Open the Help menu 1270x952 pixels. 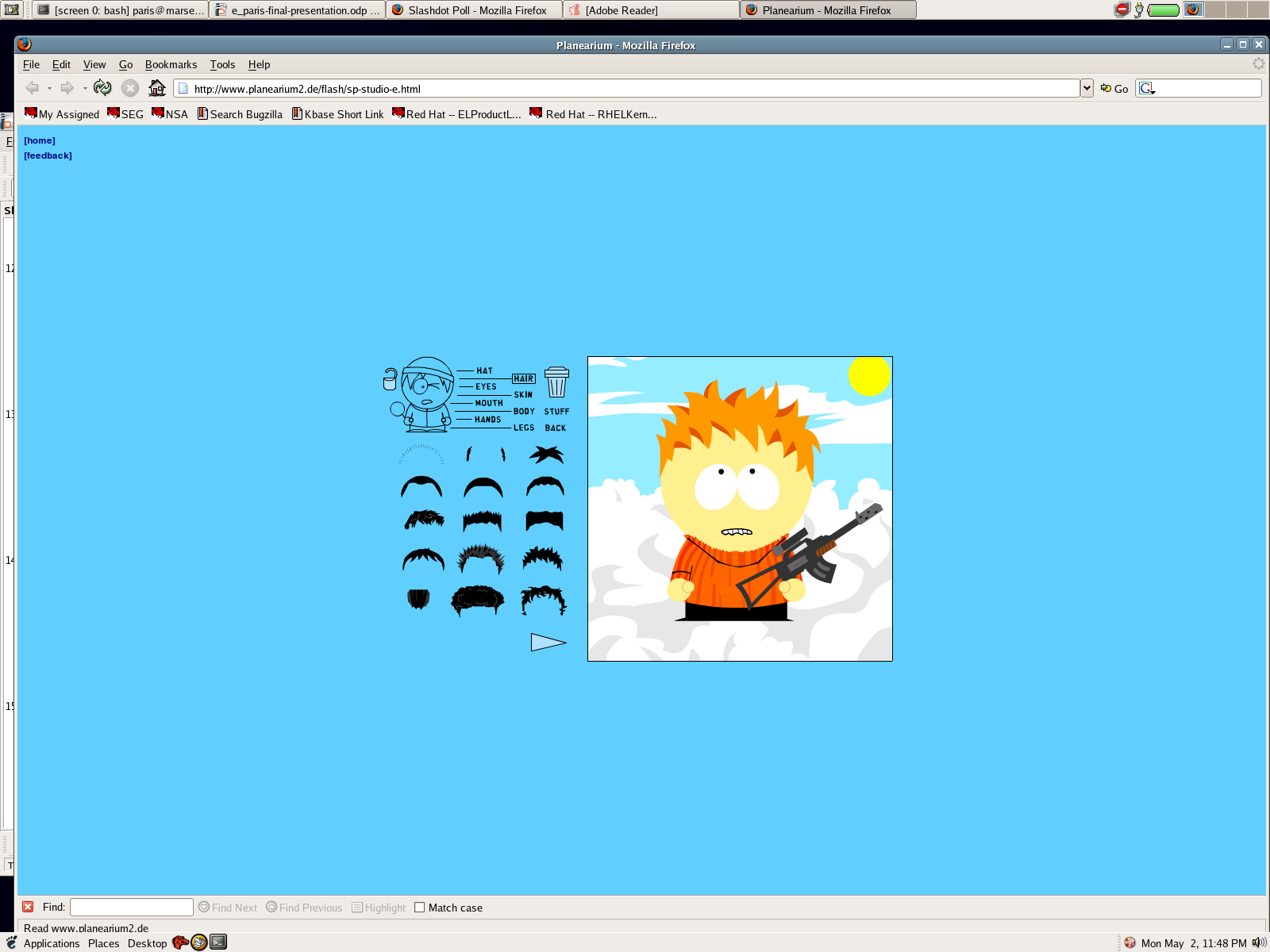pyautogui.click(x=259, y=64)
